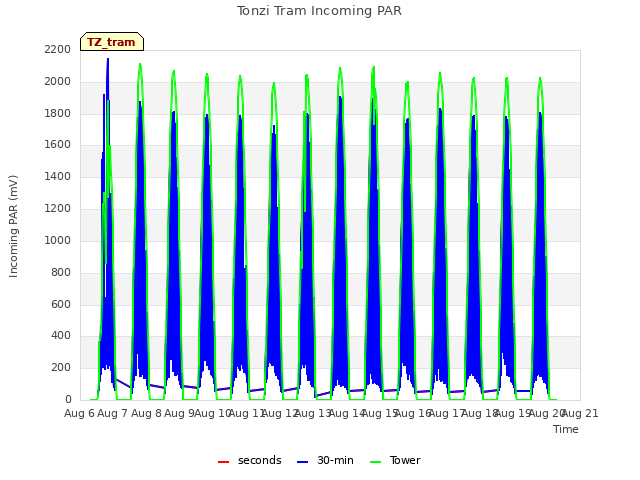Click the 600 y-axis tick label

pyautogui.click(x=61, y=304)
